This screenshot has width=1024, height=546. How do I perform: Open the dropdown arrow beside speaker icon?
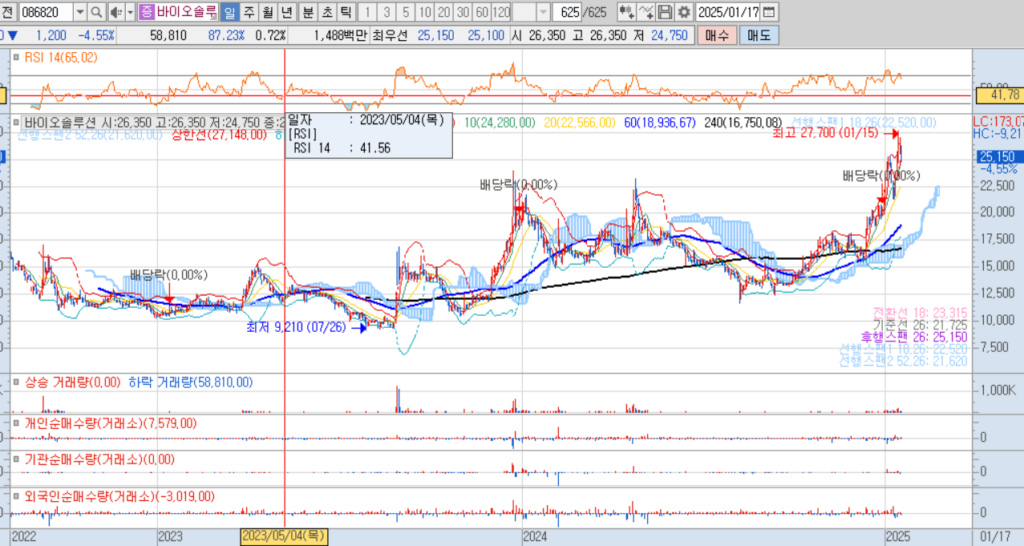(129, 12)
